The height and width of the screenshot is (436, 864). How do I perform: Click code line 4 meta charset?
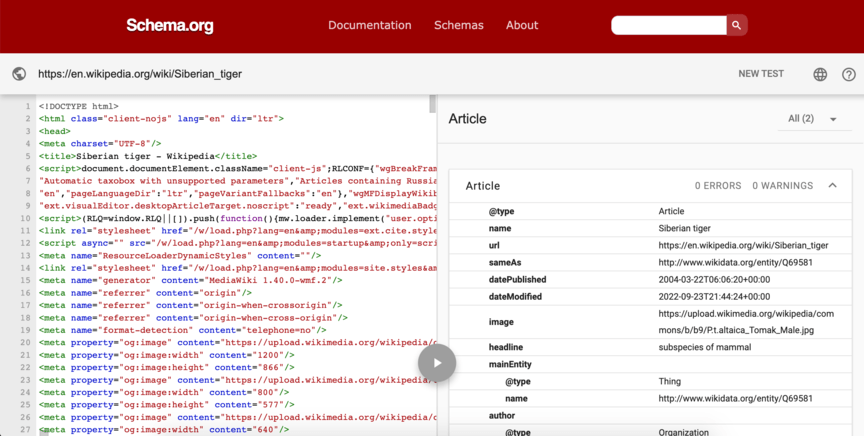100,144
